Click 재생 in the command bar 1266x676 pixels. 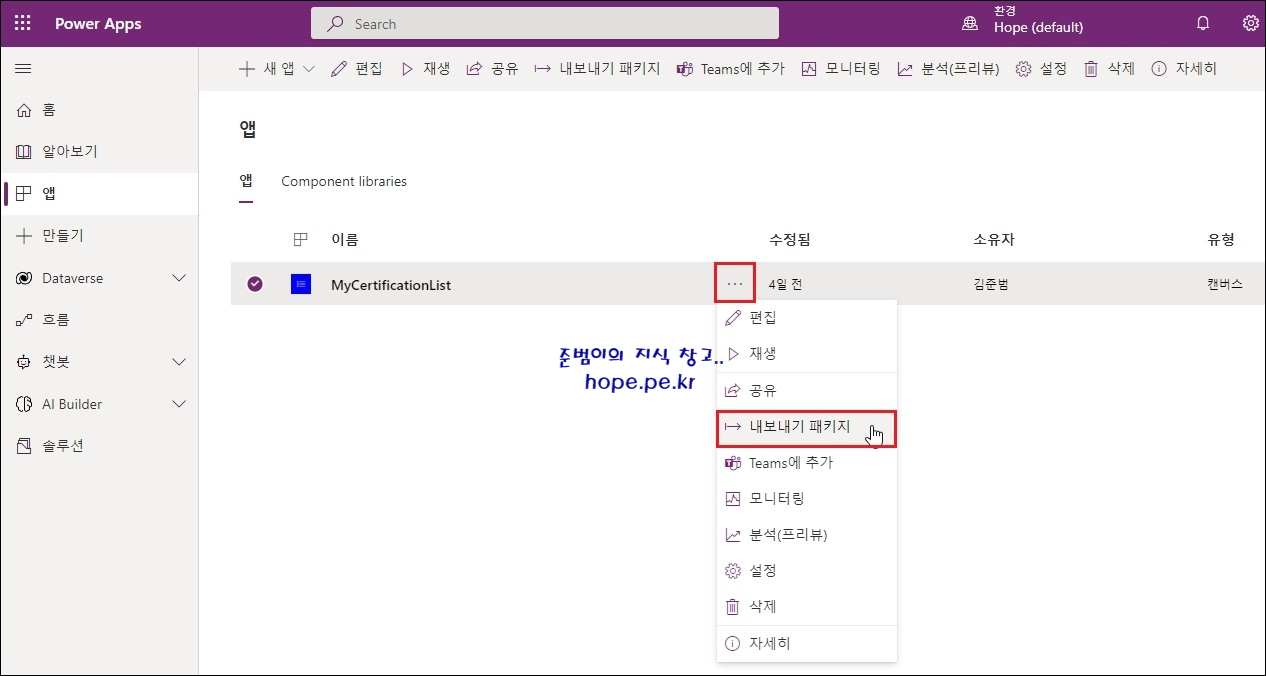425,69
